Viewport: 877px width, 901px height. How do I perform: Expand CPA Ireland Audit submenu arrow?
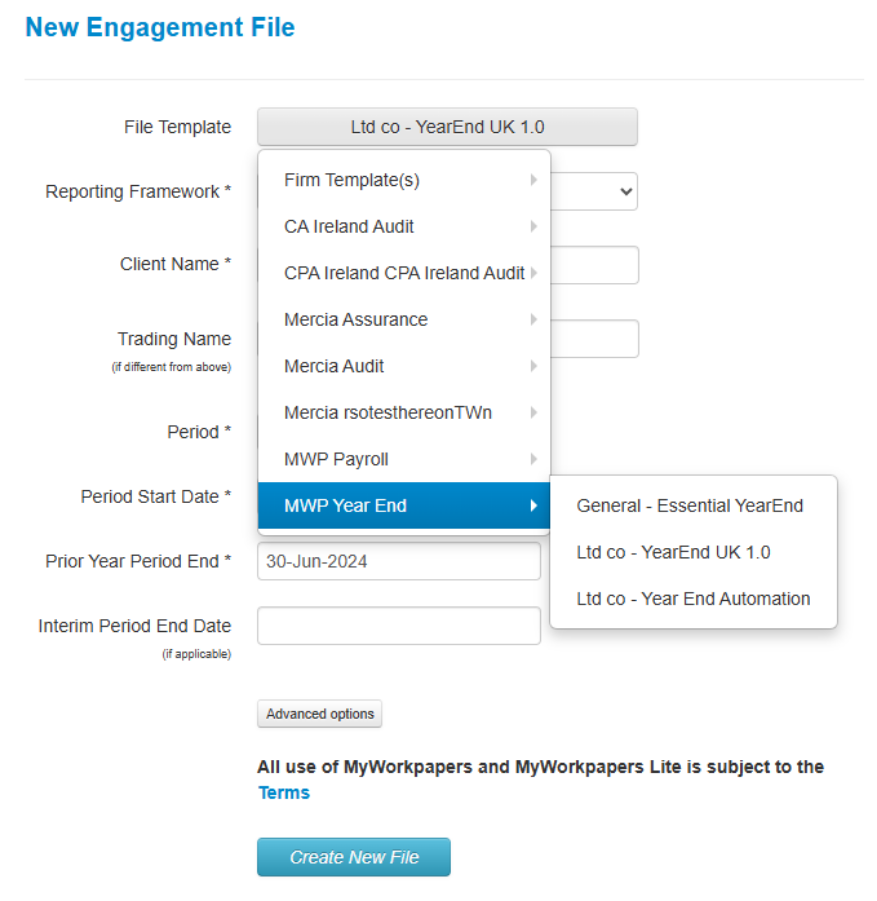coord(534,273)
